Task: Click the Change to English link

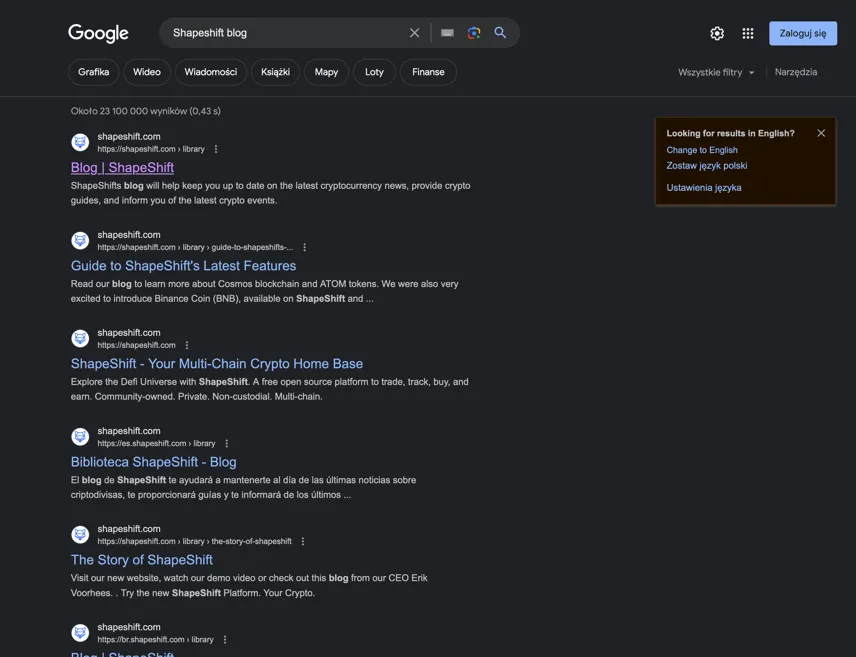Action: tap(702, 150)
